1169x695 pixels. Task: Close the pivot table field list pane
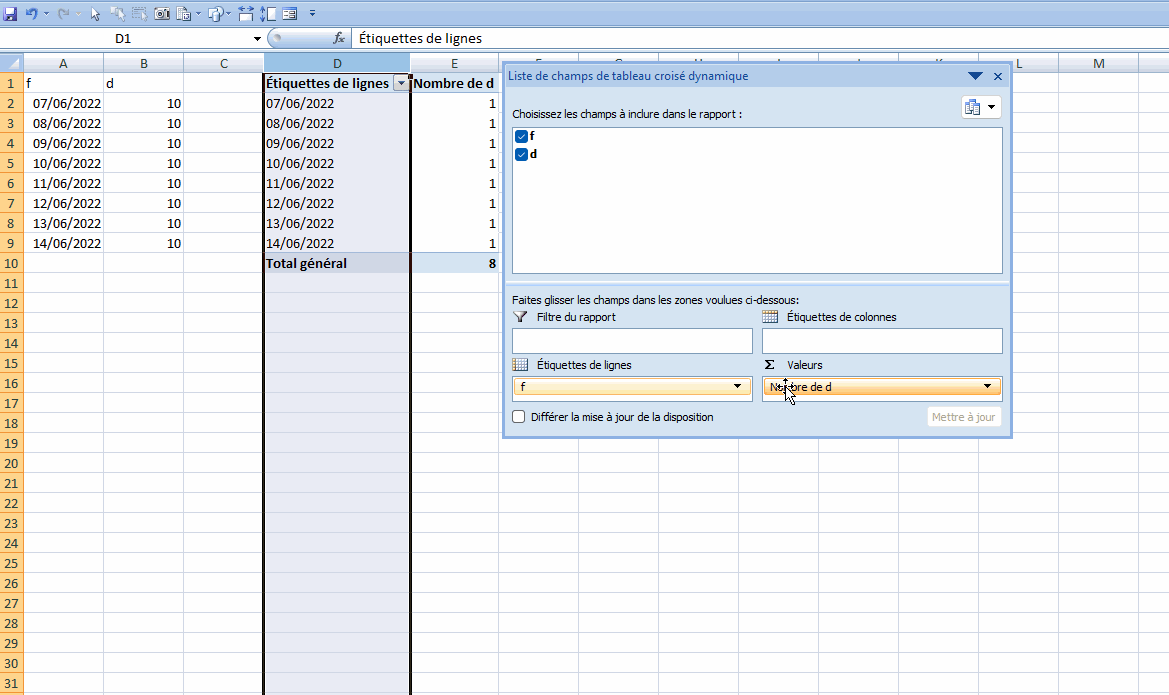pyautogui.click(x=998, y=76)
